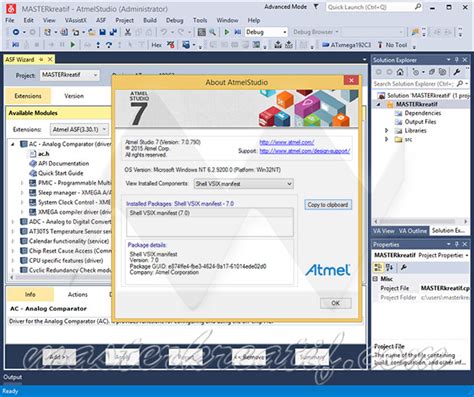This screenshot has height=397, width=474.
Task: Open the Atmel design-support link
Action: click(x=305, y=151)
